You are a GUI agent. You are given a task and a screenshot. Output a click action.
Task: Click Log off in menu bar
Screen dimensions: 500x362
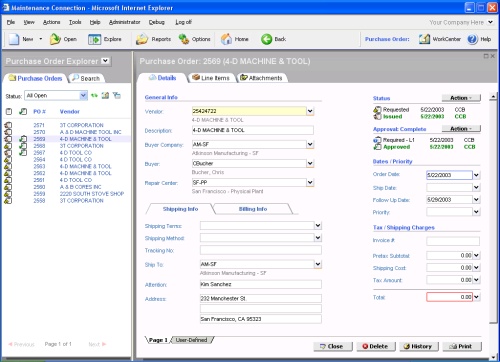tap(183, 22)
